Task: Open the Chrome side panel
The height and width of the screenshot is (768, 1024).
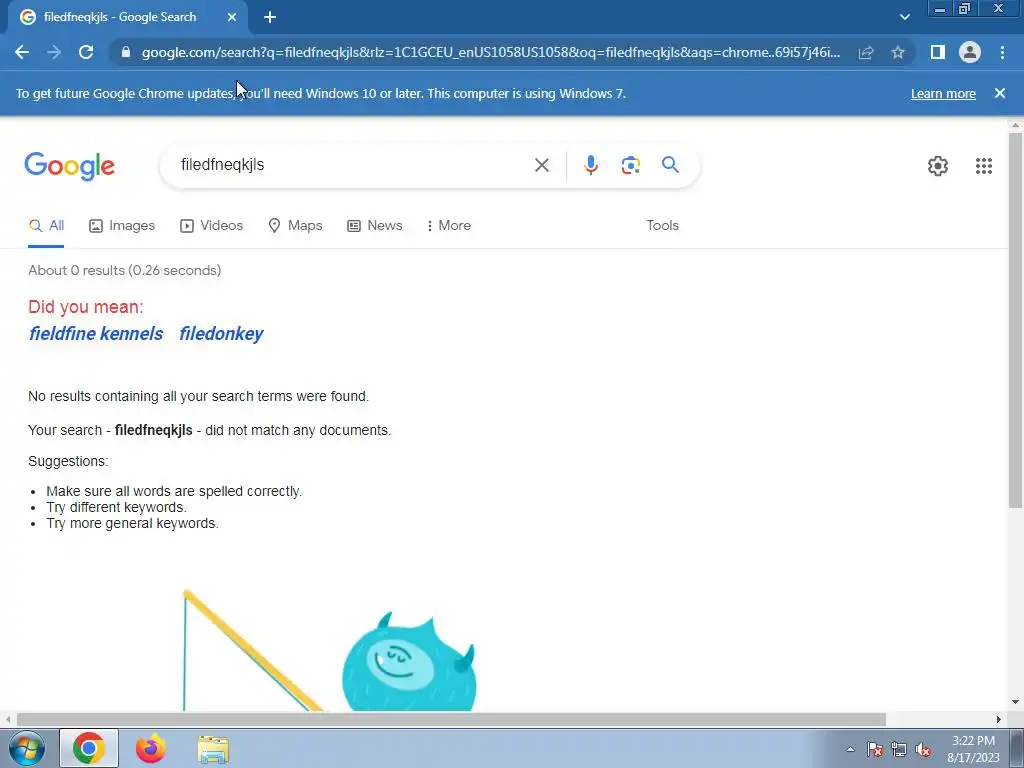Action: click(938, 52)
